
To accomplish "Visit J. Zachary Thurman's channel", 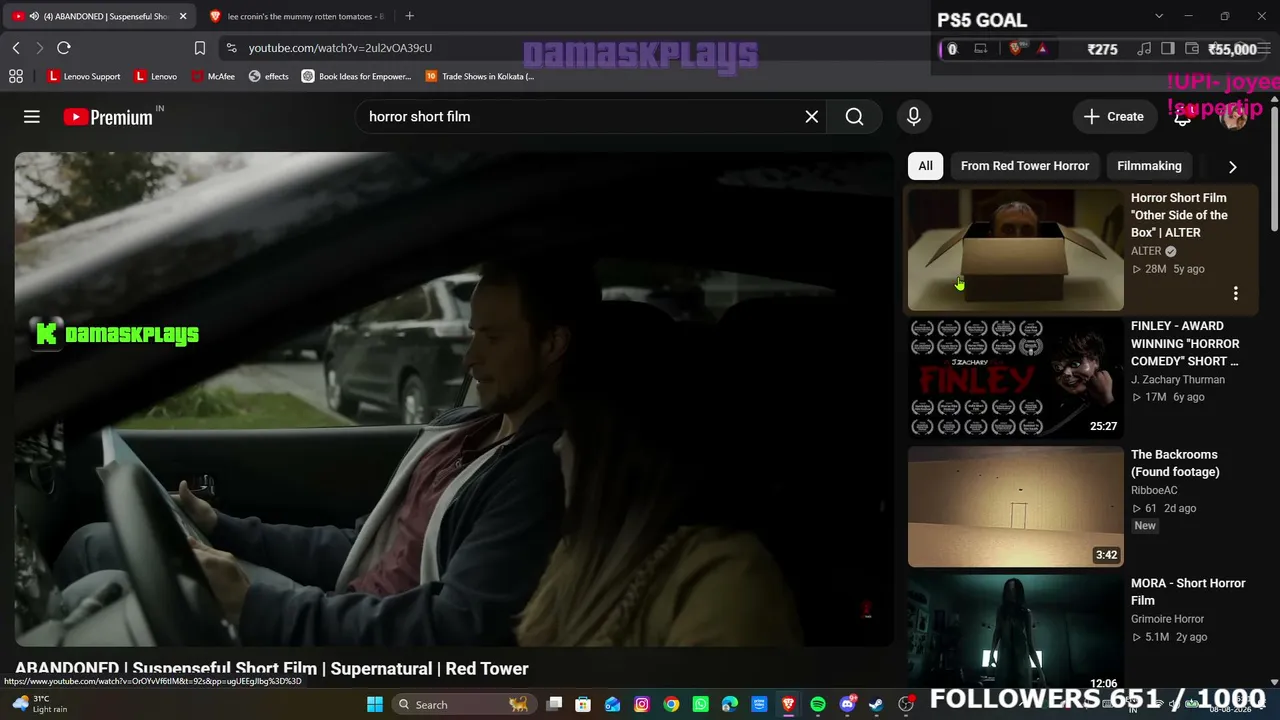I will [x=1178, y=380].
